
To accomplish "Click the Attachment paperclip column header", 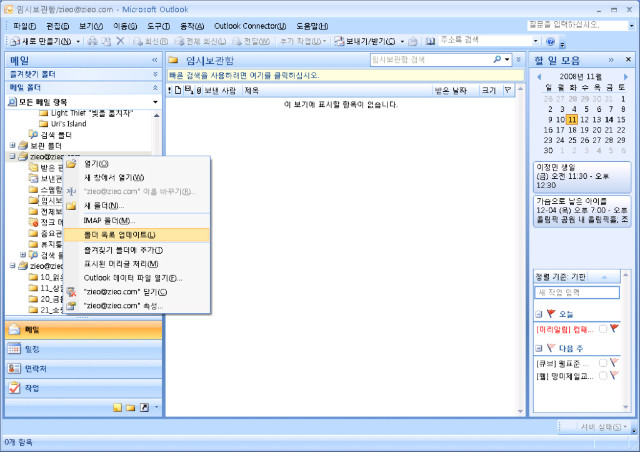I will pos(199,90).
